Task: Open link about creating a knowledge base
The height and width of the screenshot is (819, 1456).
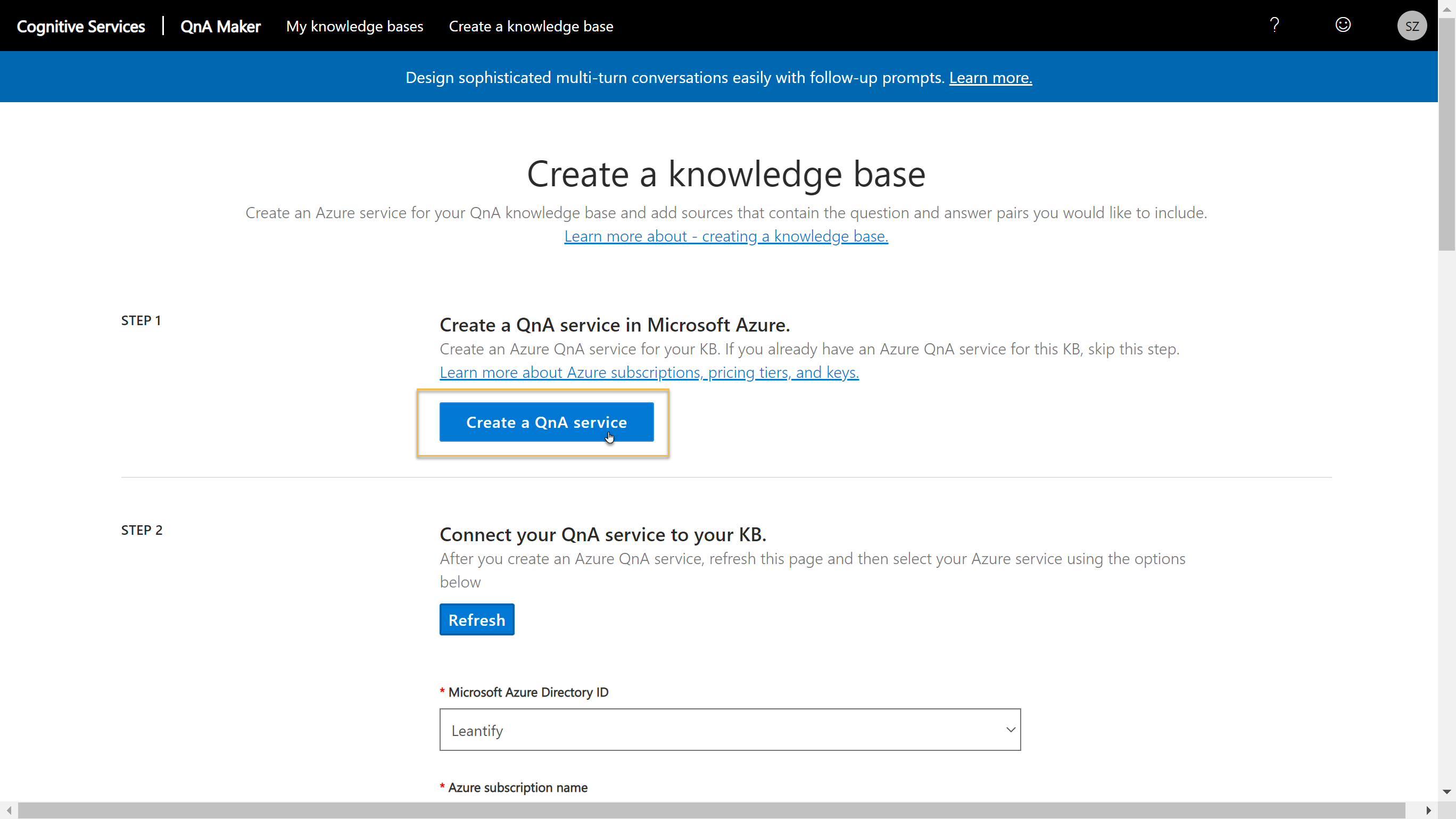Action: coord(726,236)
